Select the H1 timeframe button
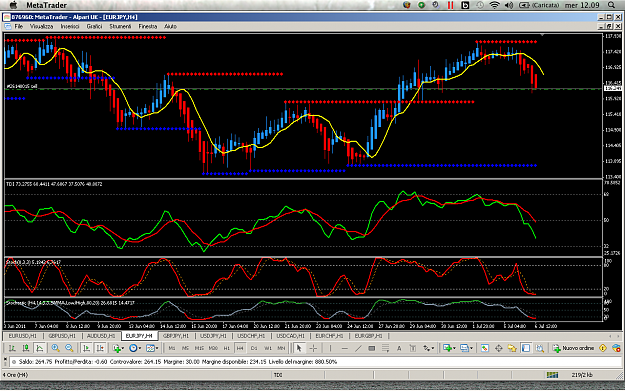The image size is (625, 391). coord(226,348)
